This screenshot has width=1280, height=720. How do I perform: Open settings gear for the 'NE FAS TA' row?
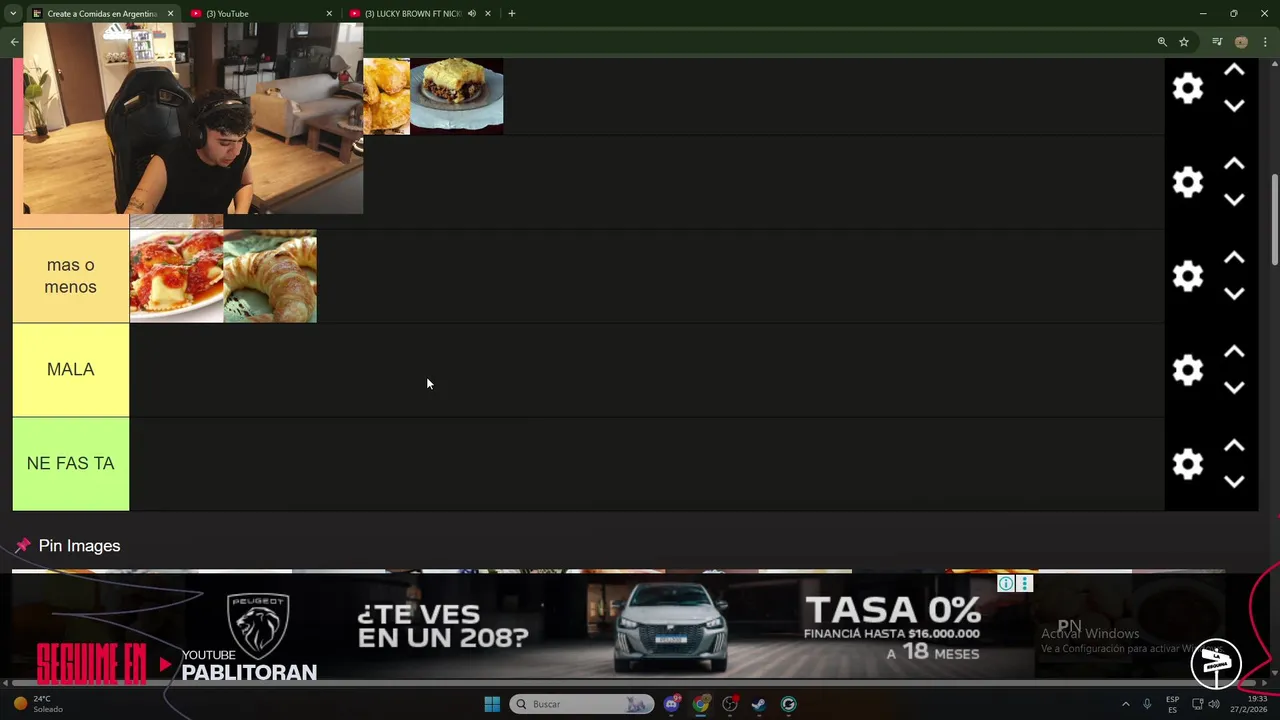click(x=1187, y=464)
